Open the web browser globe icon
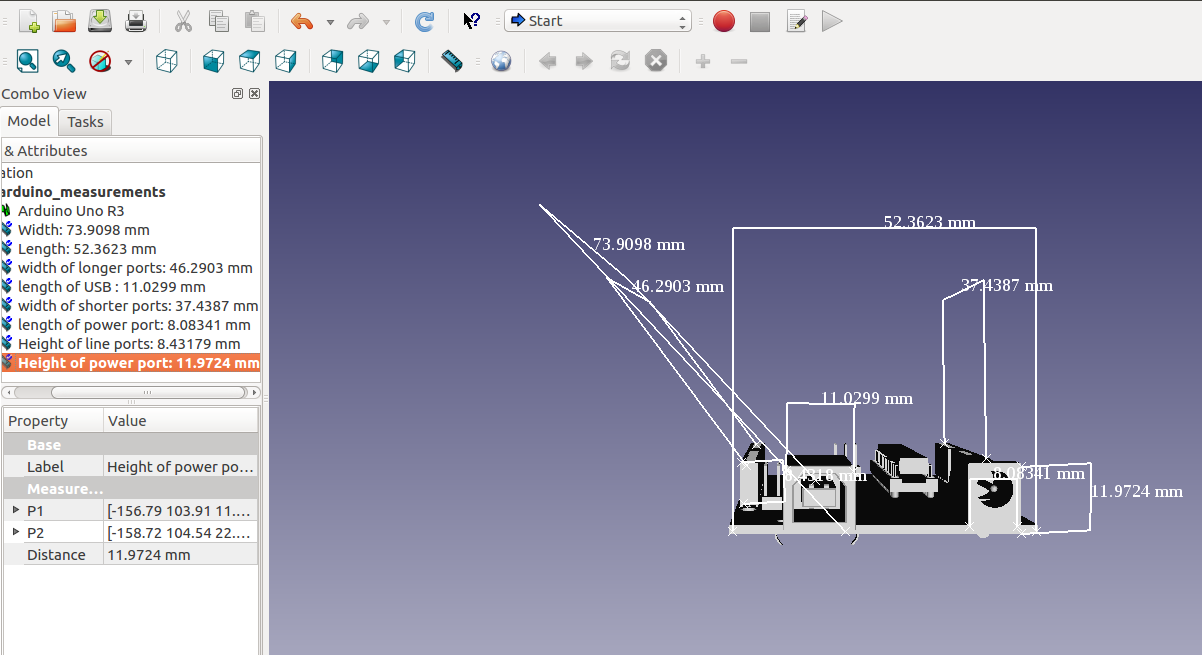Image resolution: width=1202 pixels, height=655 pixels. [500, 61]
